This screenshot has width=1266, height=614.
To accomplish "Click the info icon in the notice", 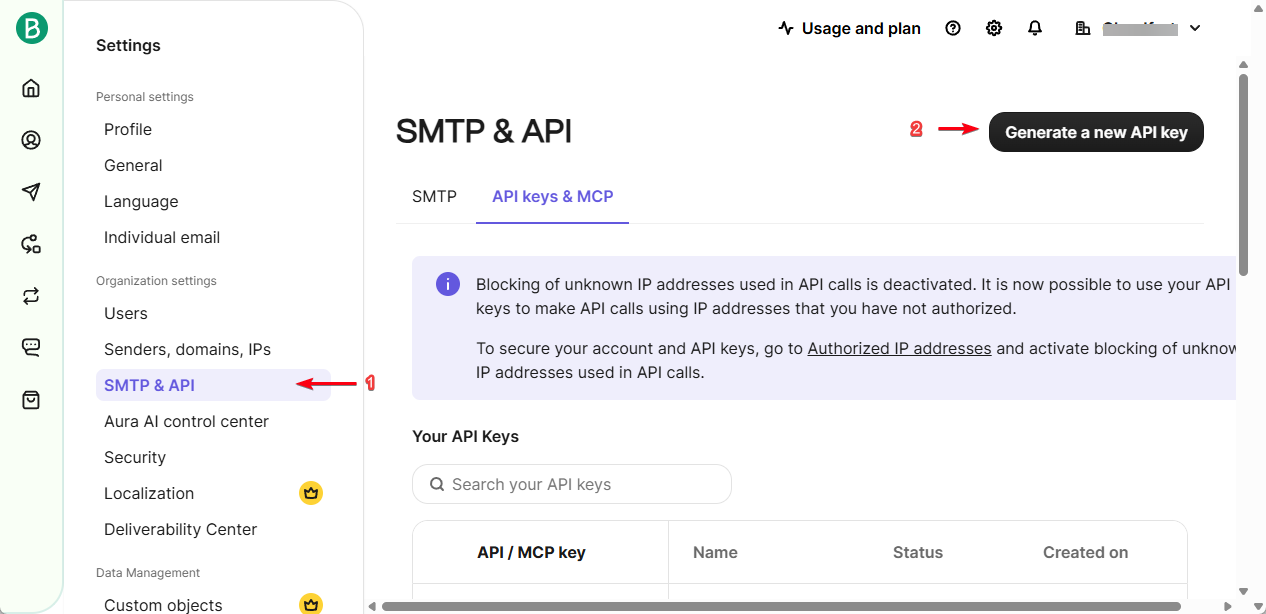I will point(448,284).
